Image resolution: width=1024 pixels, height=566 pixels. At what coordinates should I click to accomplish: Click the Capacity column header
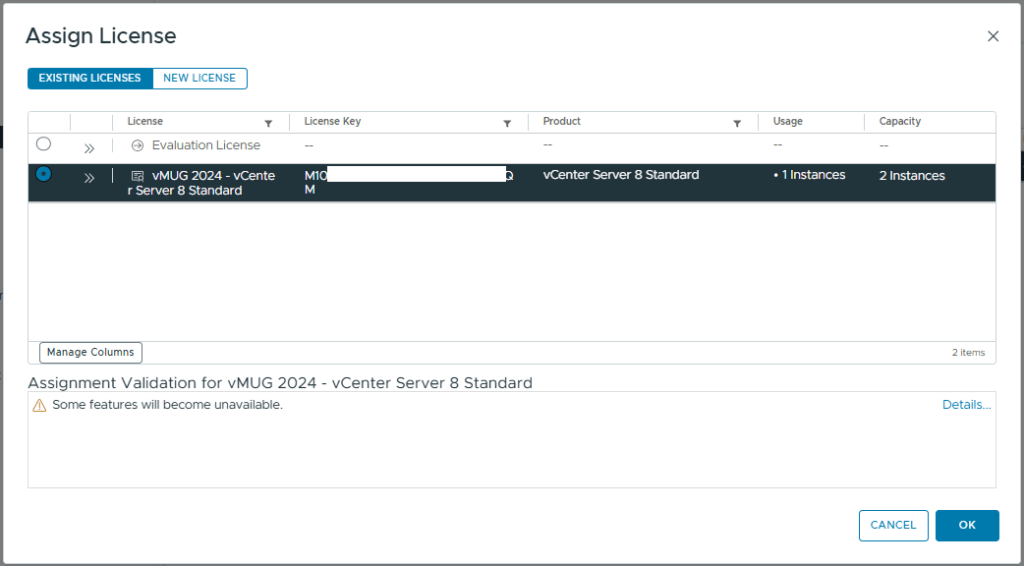click(900, 122)
